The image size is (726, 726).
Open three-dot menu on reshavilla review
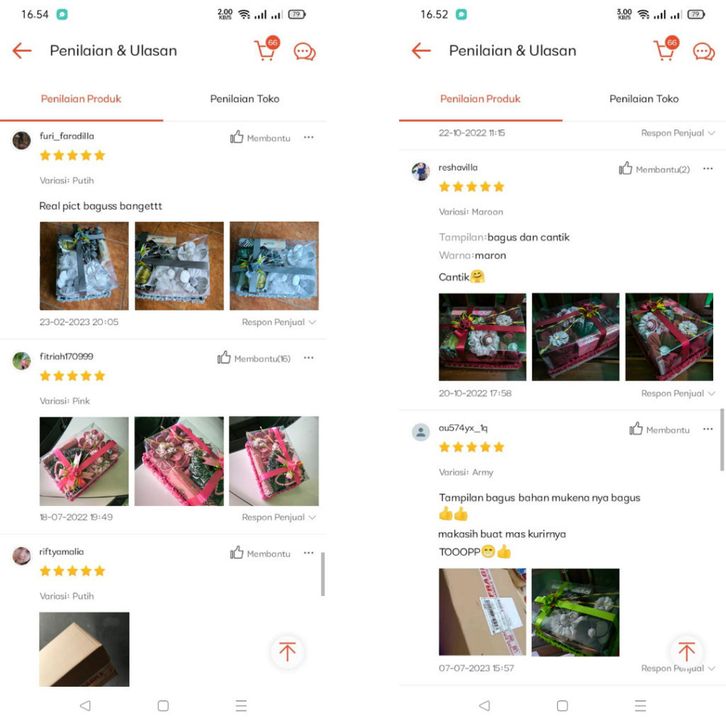[707, 169]
